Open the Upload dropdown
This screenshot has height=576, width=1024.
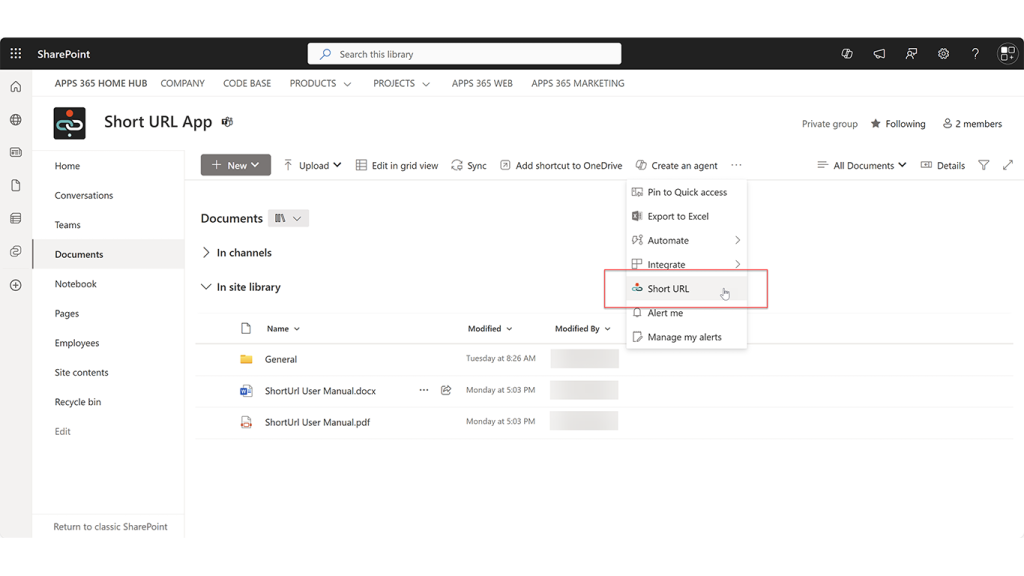[x=312, y=165]
